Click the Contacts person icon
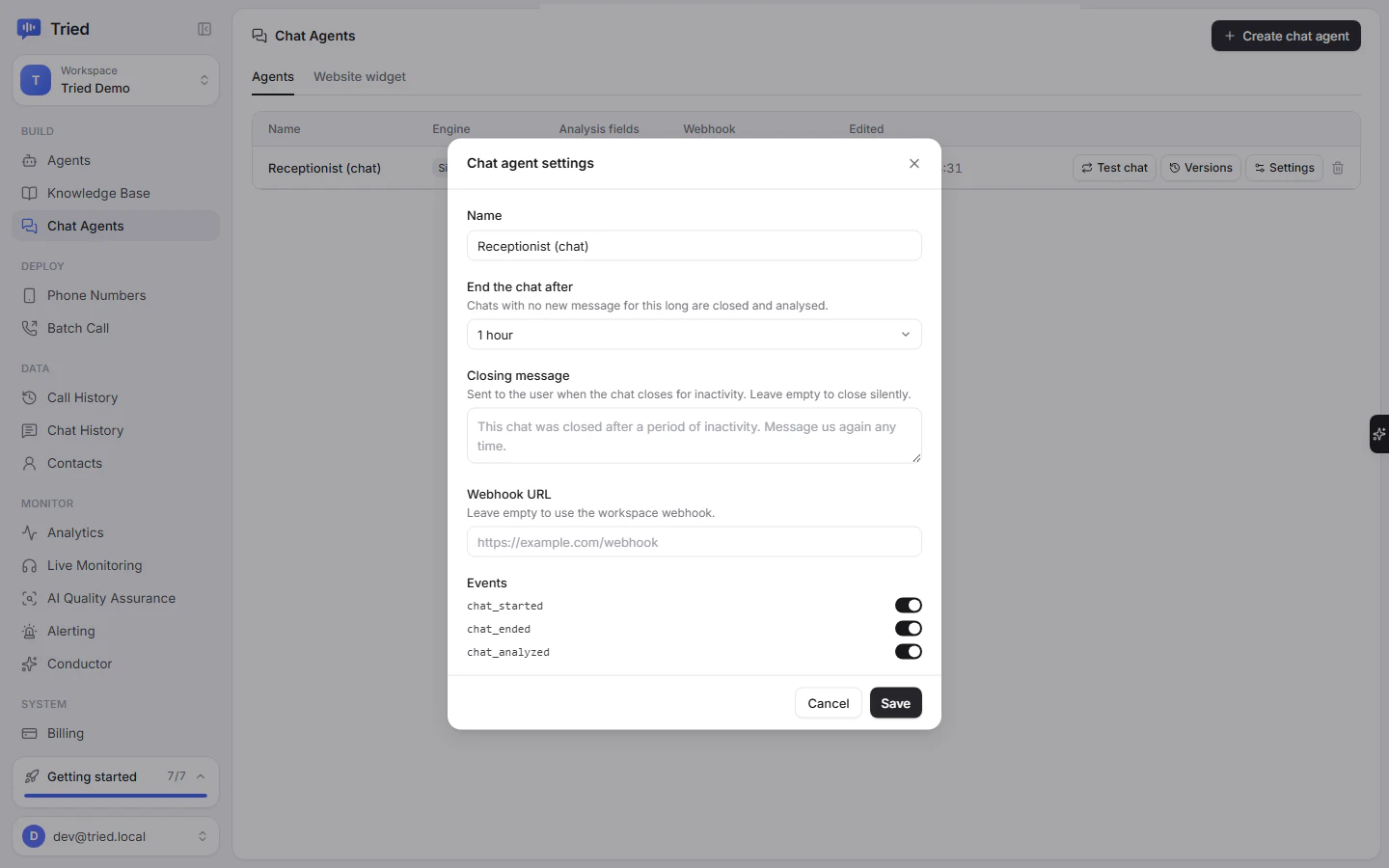The width and height of the screenshot is (1389, 868). (x=30, y=464)
